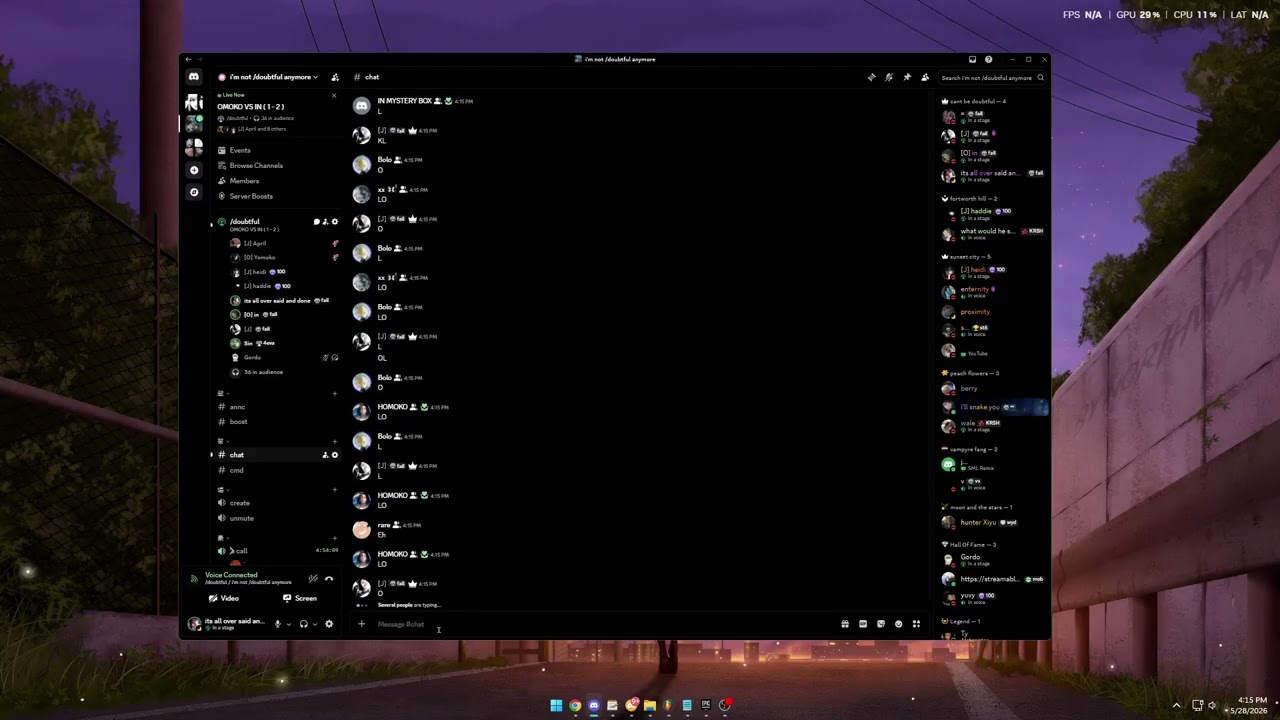Viewport: 1280px width, 720px height.
Task: Expand microphone input options arrow
Action: pyautogui.click(x=289, y=624)
